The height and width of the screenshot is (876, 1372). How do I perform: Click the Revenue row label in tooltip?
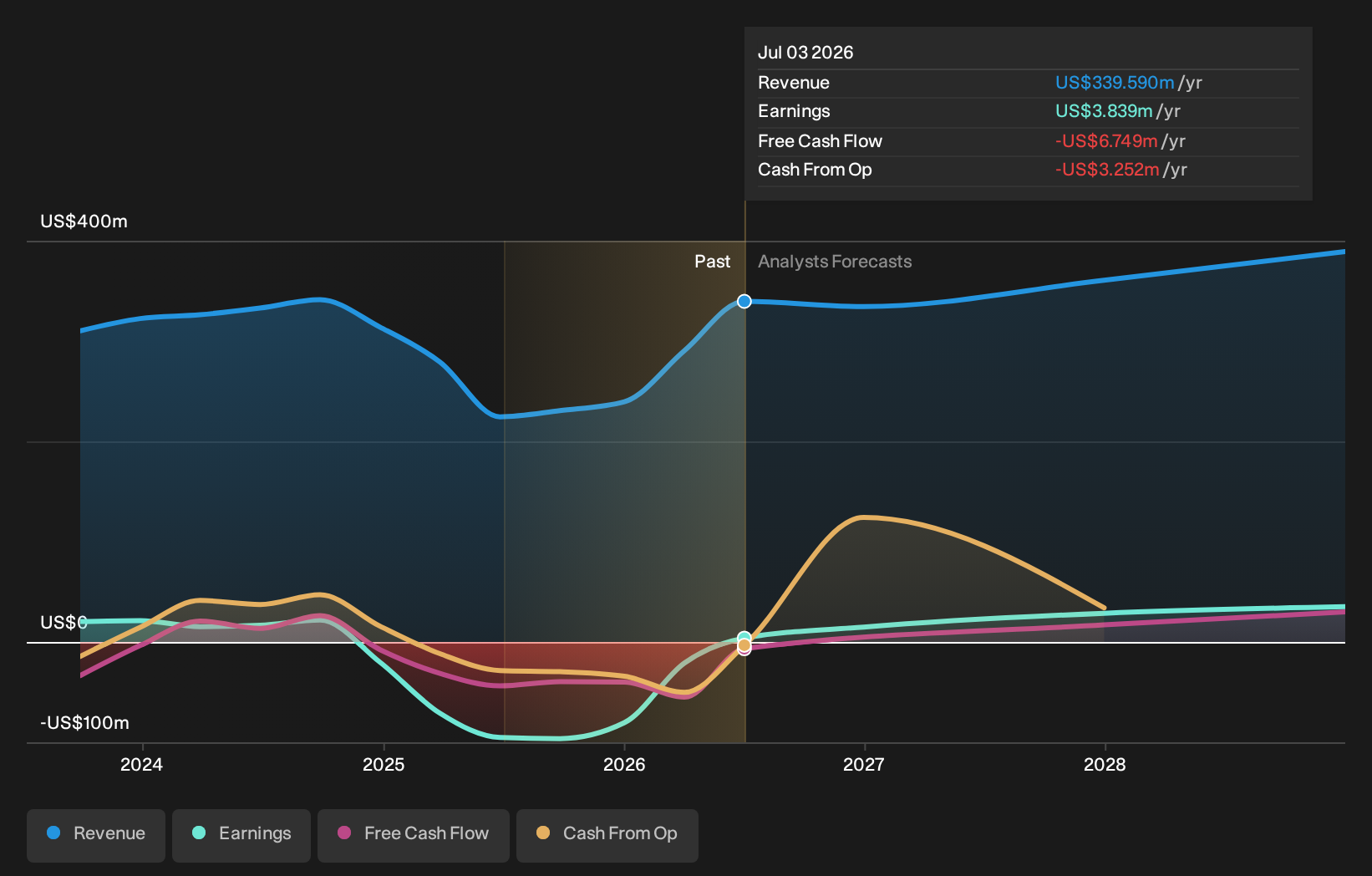point(794,83)
